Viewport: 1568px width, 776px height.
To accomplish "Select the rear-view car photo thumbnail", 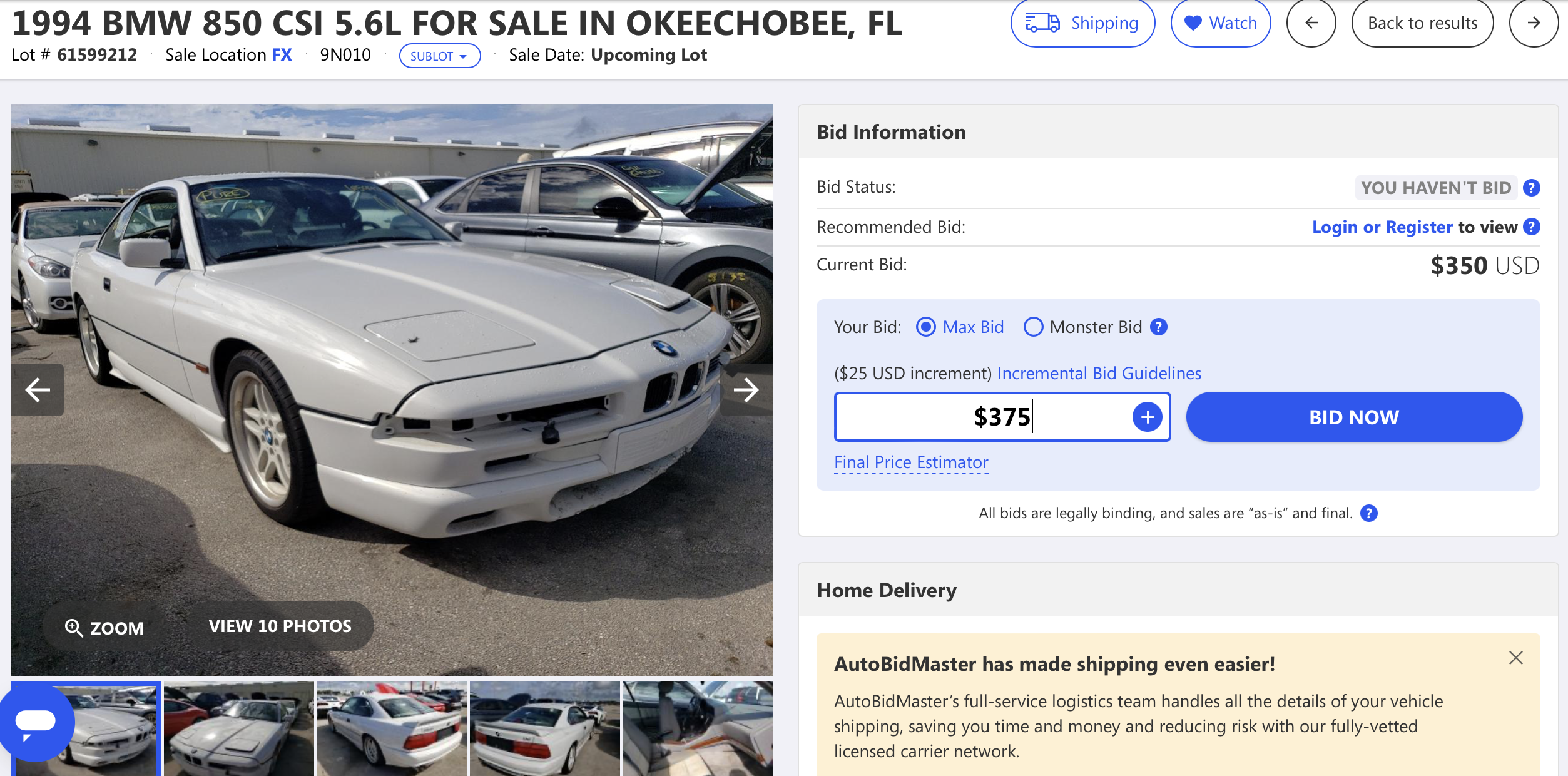I will click(544, 728).
